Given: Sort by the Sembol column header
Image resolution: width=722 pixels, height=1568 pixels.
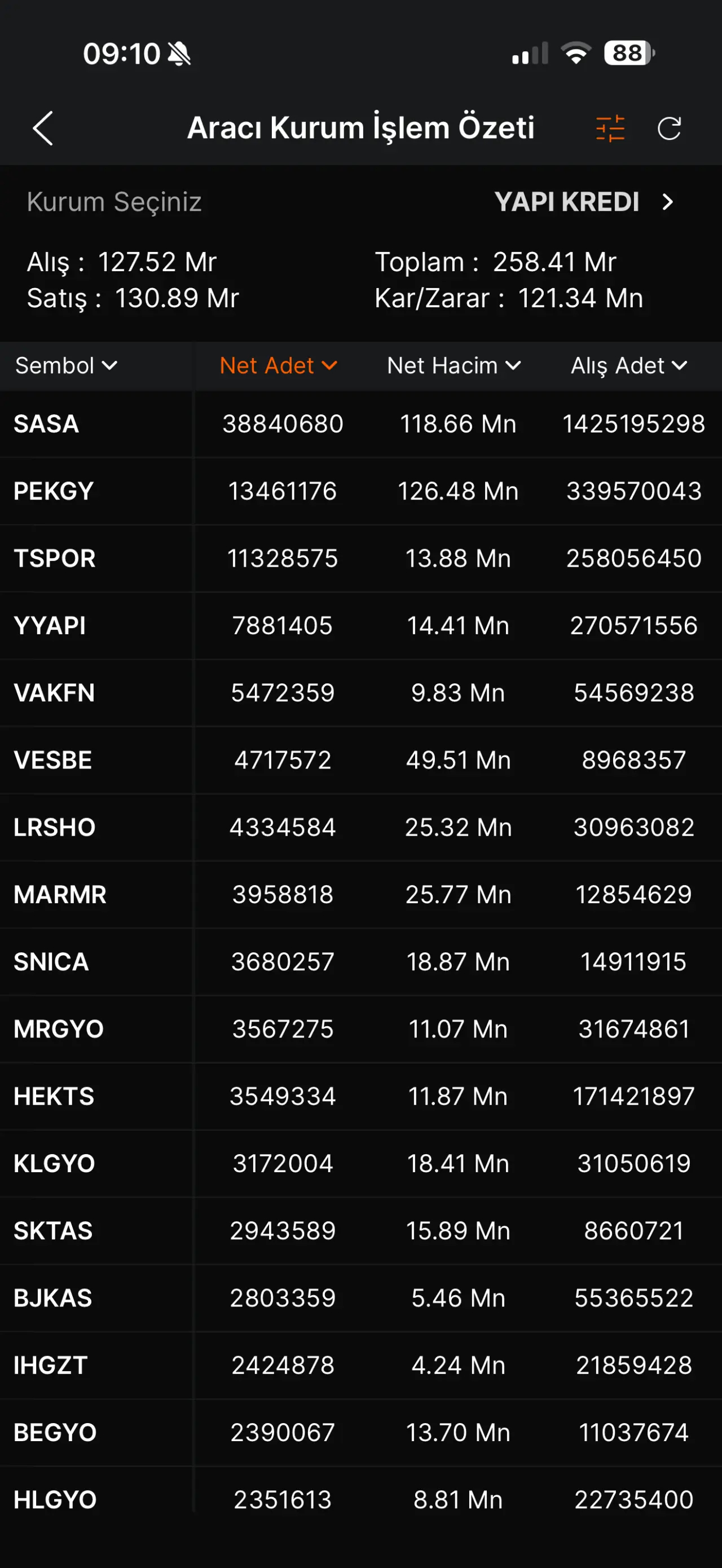Looking at the screenshot, I should tap(66, 366).
